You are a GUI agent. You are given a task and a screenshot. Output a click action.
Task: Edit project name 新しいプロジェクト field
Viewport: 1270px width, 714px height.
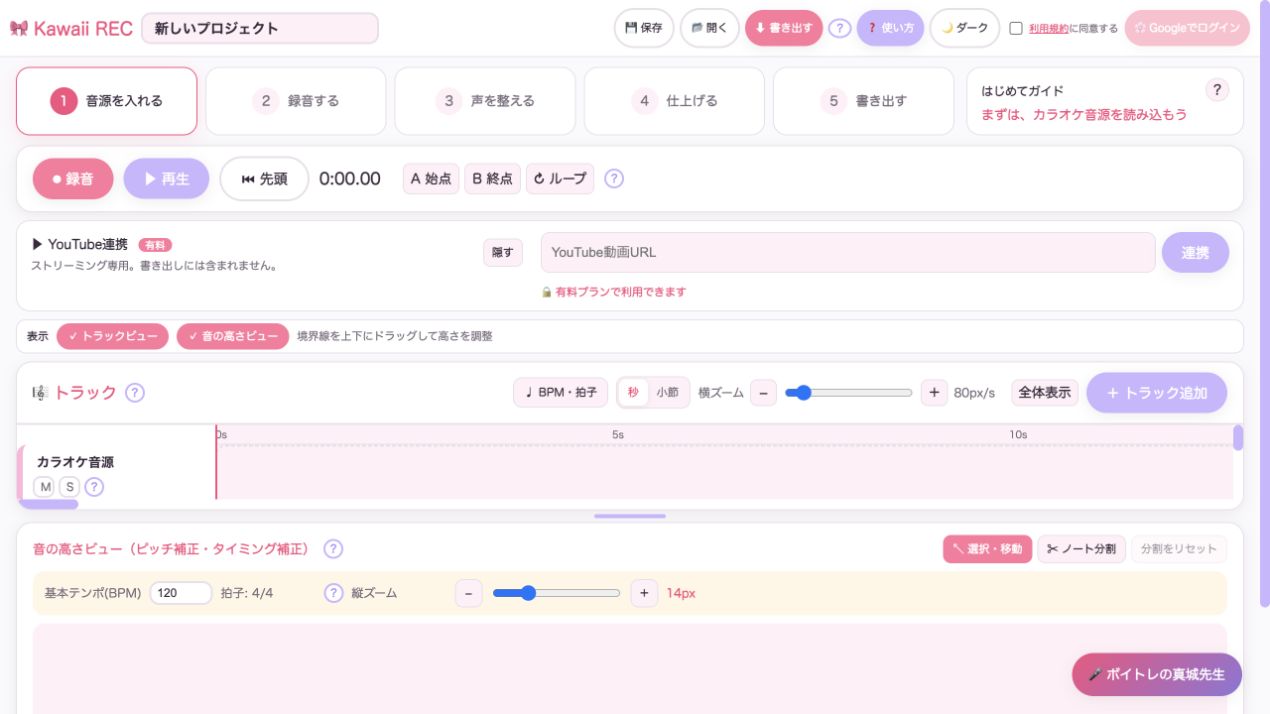[260, 28]
